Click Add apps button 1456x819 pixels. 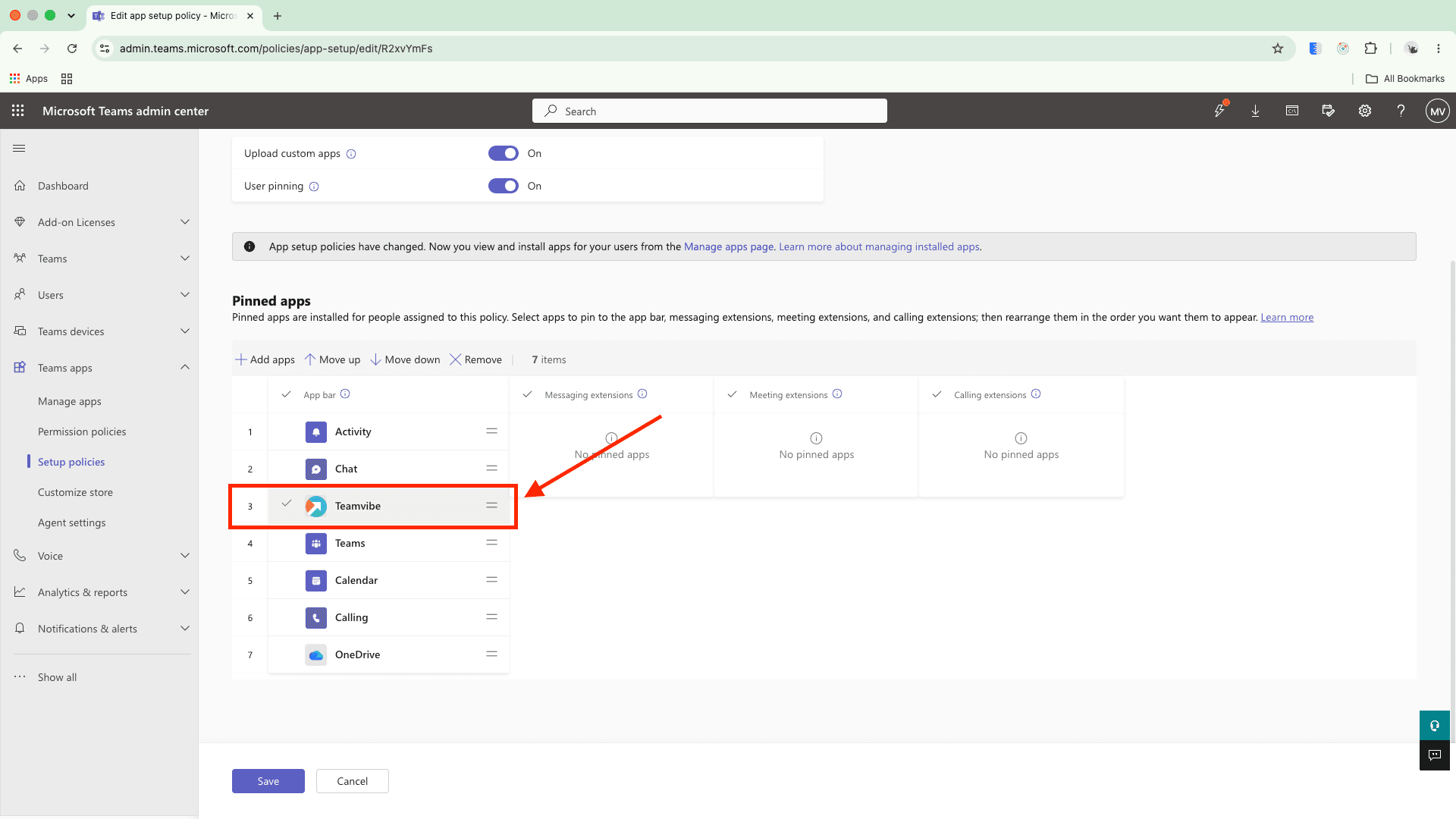click(265, 359)
